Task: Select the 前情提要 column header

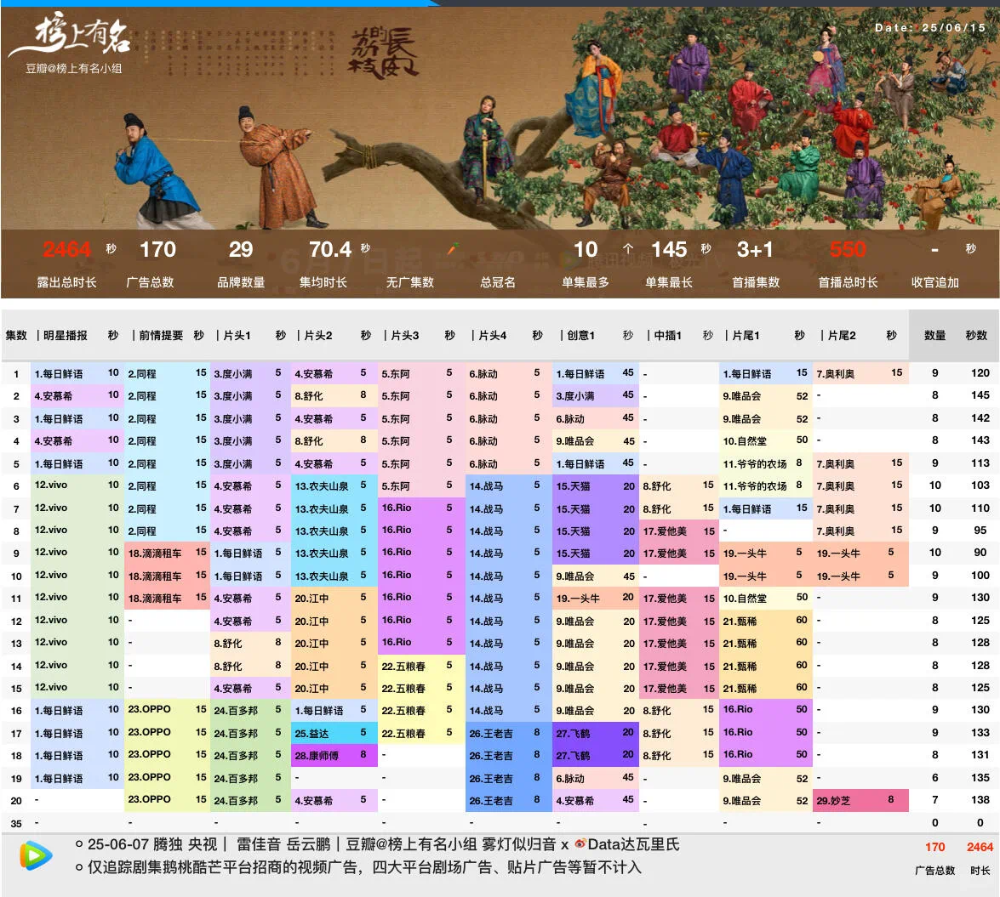Action: coord(161,335)
